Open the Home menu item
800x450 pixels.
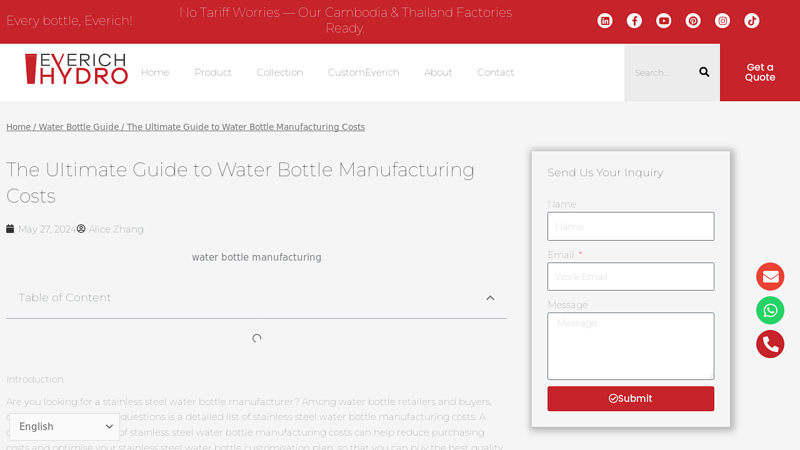(155, 72)
